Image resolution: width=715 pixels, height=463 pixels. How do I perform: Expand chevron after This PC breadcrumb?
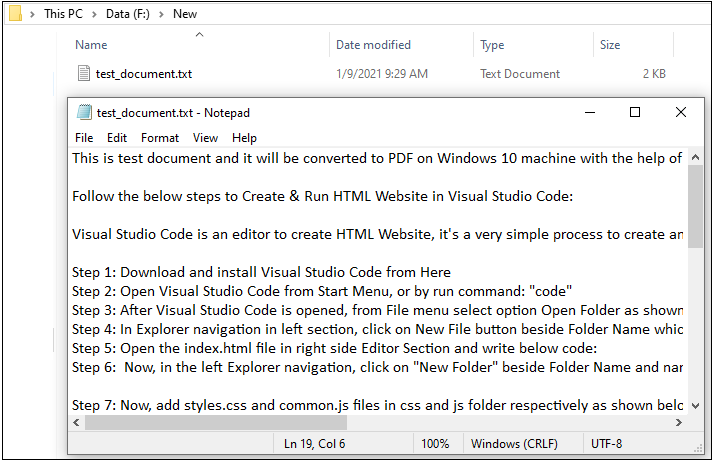(x=94, y=14)
